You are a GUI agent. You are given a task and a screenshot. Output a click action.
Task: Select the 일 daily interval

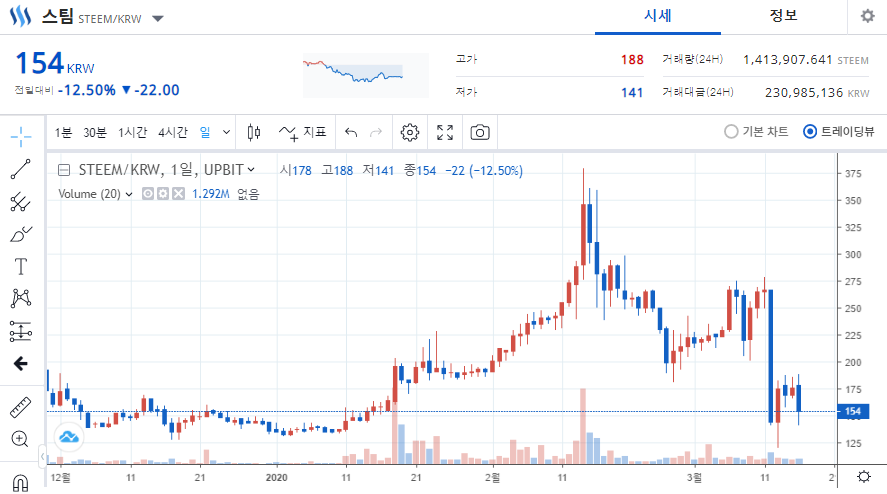(205, 132)
